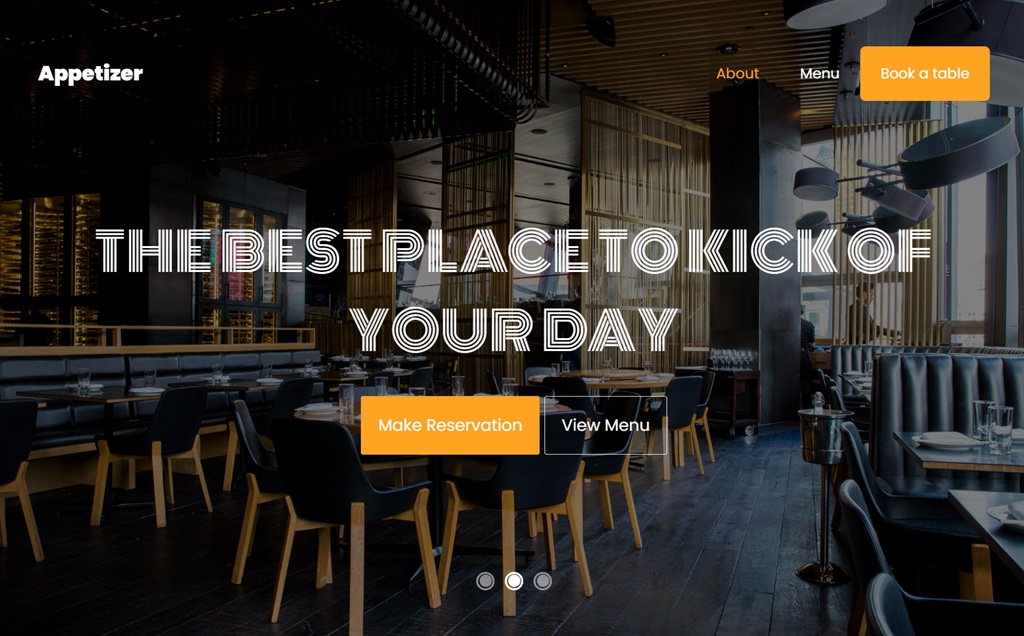Reserve using the orange header button
1024x636 pixels.
(x=925, y=73)
